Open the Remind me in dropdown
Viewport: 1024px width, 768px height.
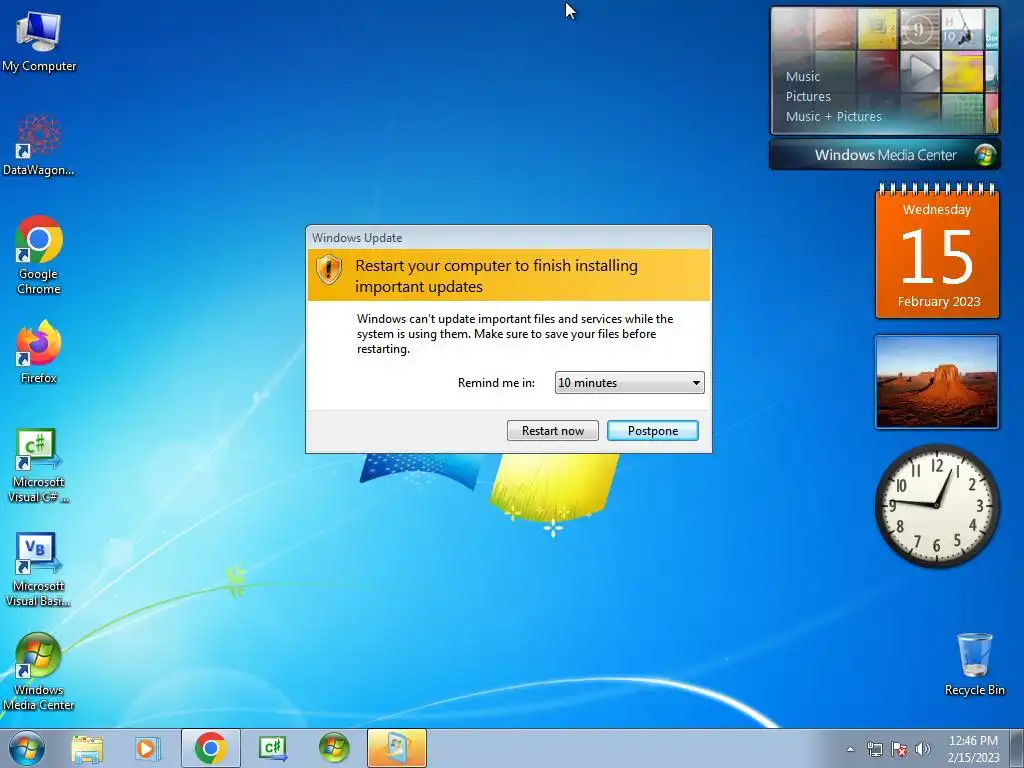click(630, 383)
